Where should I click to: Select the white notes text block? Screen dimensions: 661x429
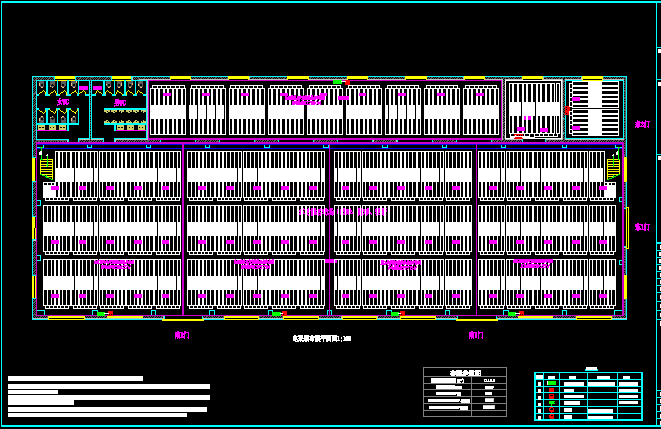pyautogui.click(x=108, y=396)
